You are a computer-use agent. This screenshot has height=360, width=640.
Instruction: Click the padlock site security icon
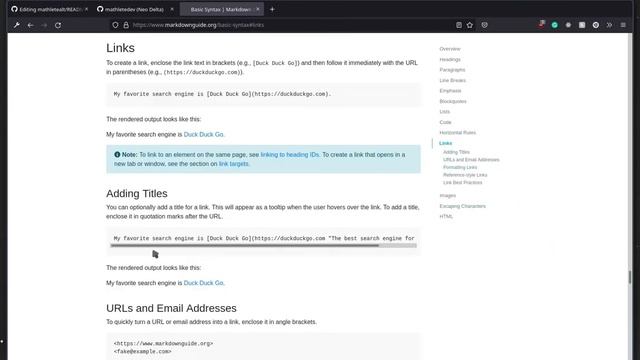126,25
